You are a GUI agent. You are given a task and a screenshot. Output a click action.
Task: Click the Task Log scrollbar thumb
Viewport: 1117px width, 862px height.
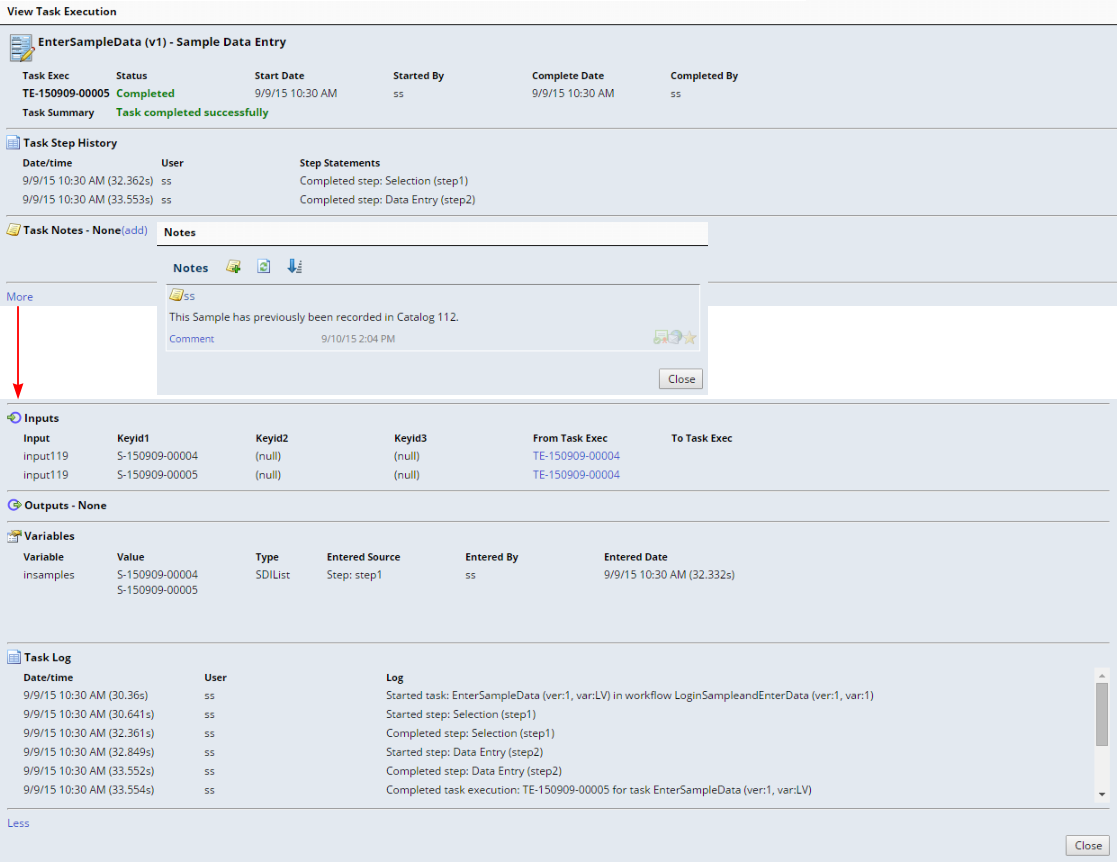[1102, 715]
